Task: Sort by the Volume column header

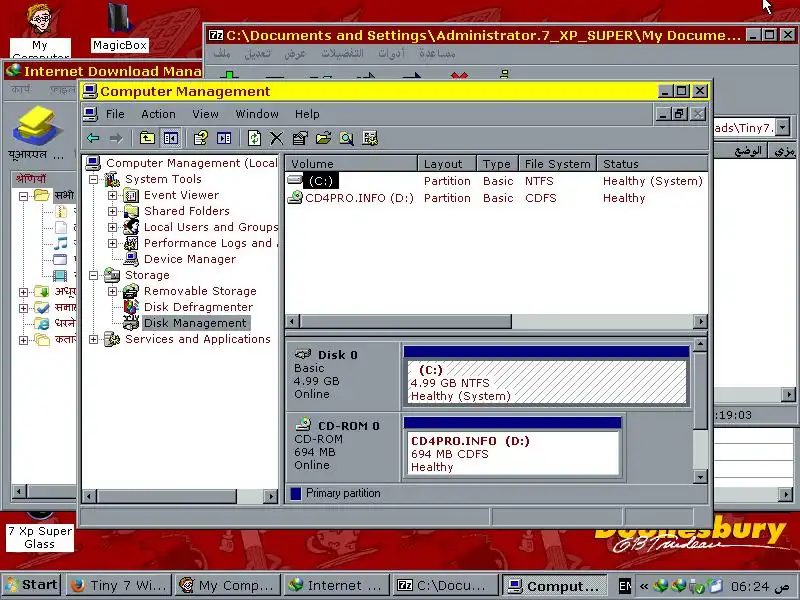Action: point(351,164)
